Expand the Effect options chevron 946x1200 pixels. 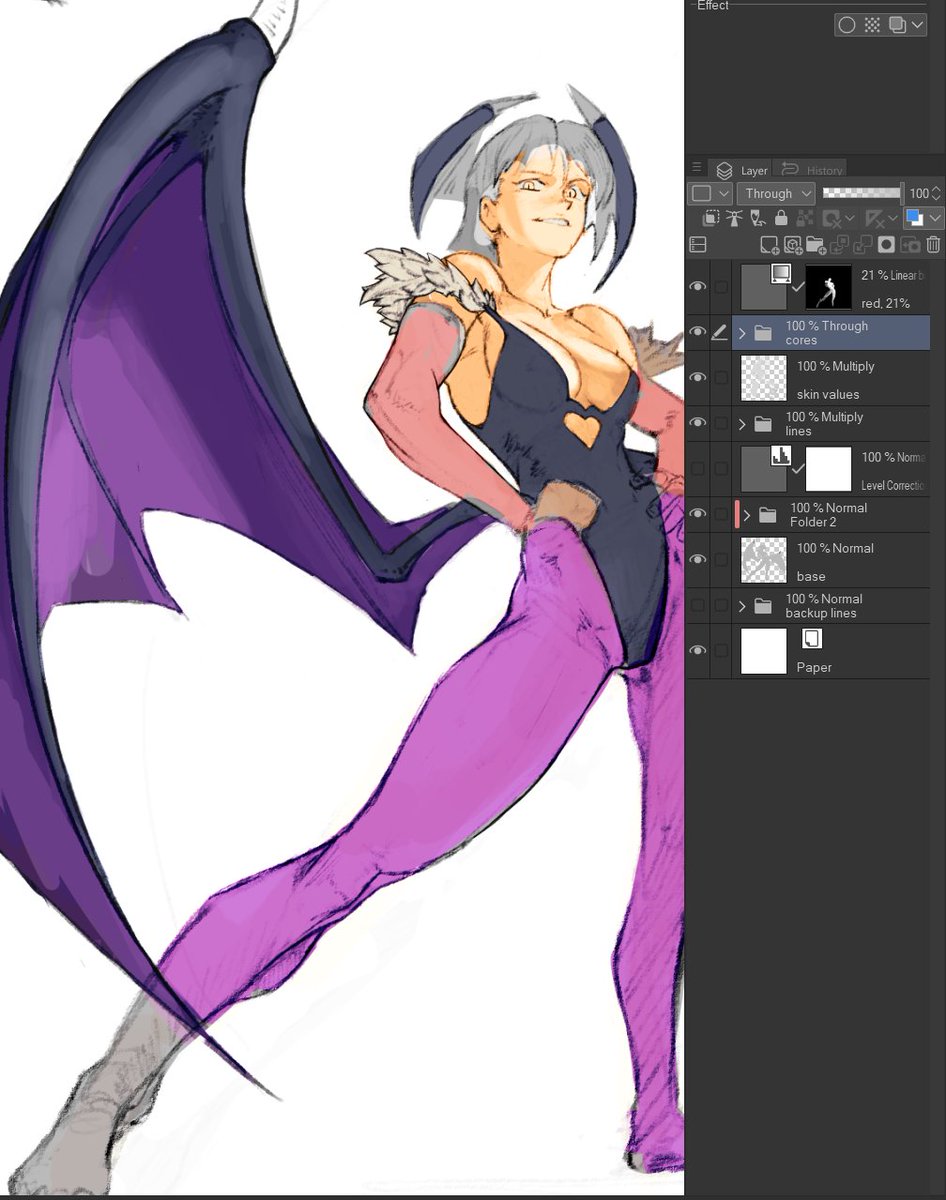click(x=917, y=25)
